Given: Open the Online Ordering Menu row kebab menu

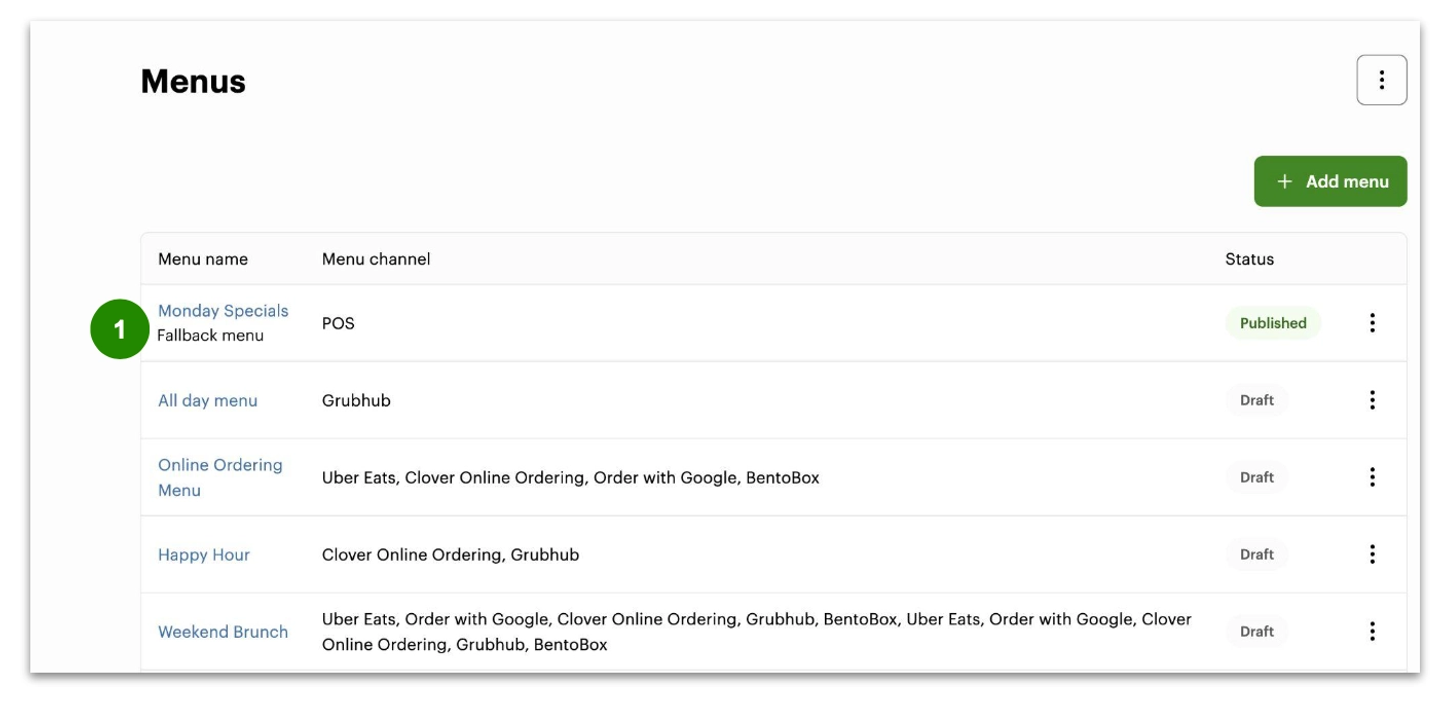Looking at the screenshot, I should [x=1372, y=477].
